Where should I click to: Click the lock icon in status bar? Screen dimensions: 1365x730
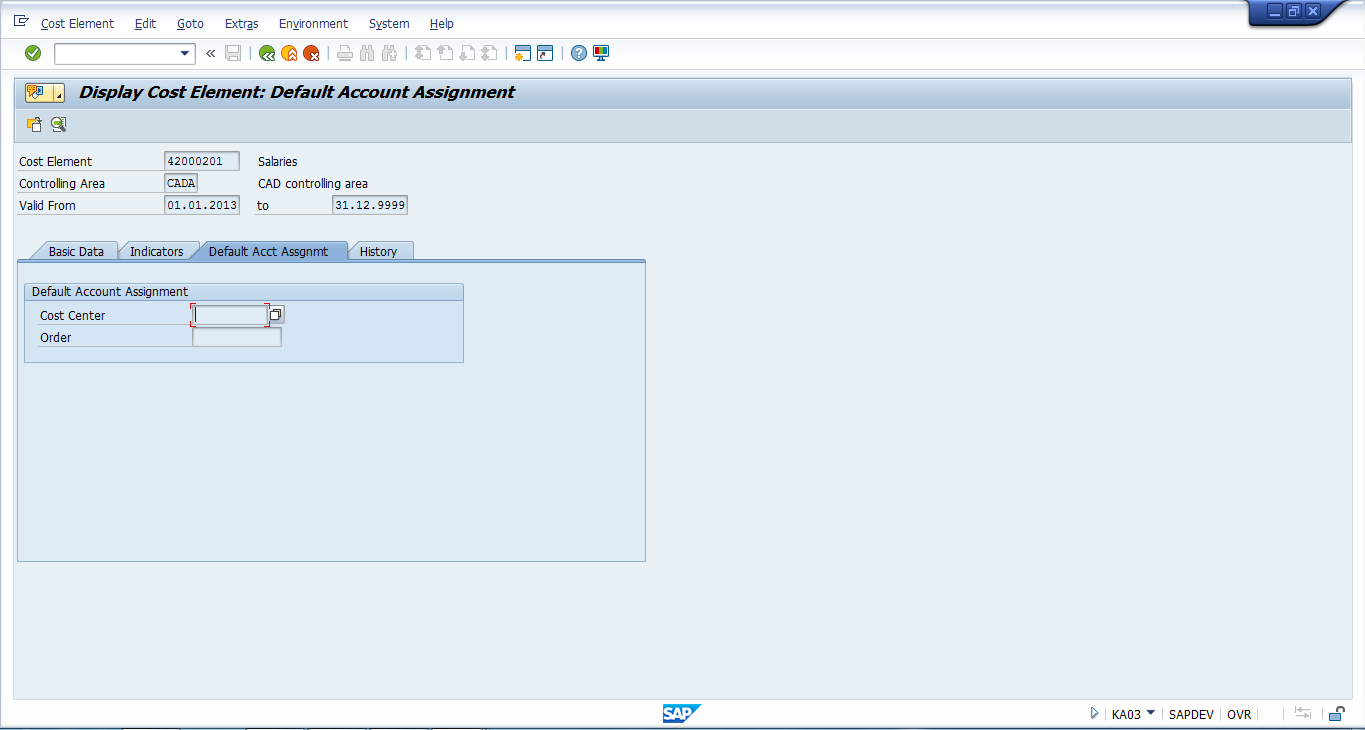[x=1336, y=713]
